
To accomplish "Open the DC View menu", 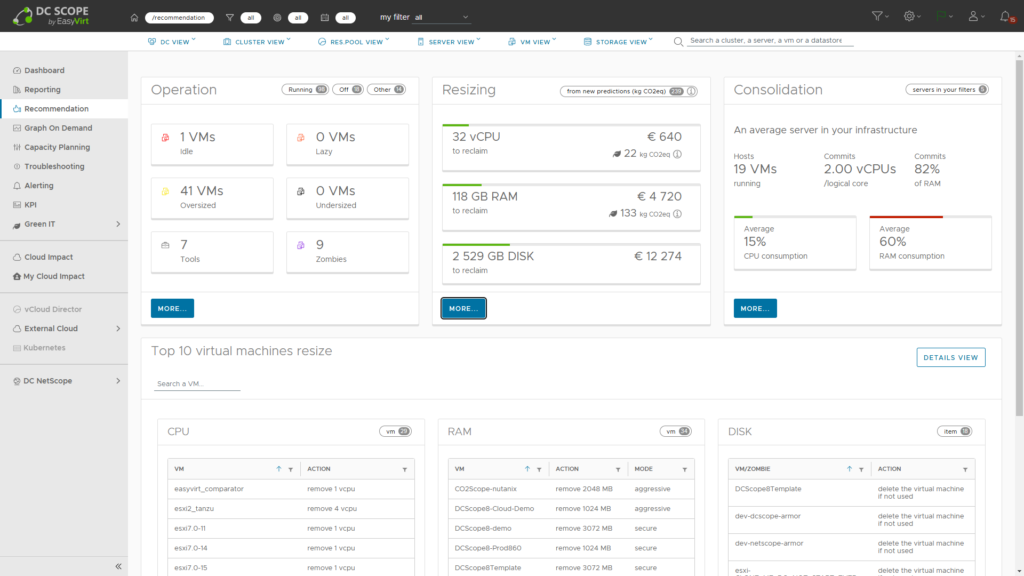I will 172,42.
